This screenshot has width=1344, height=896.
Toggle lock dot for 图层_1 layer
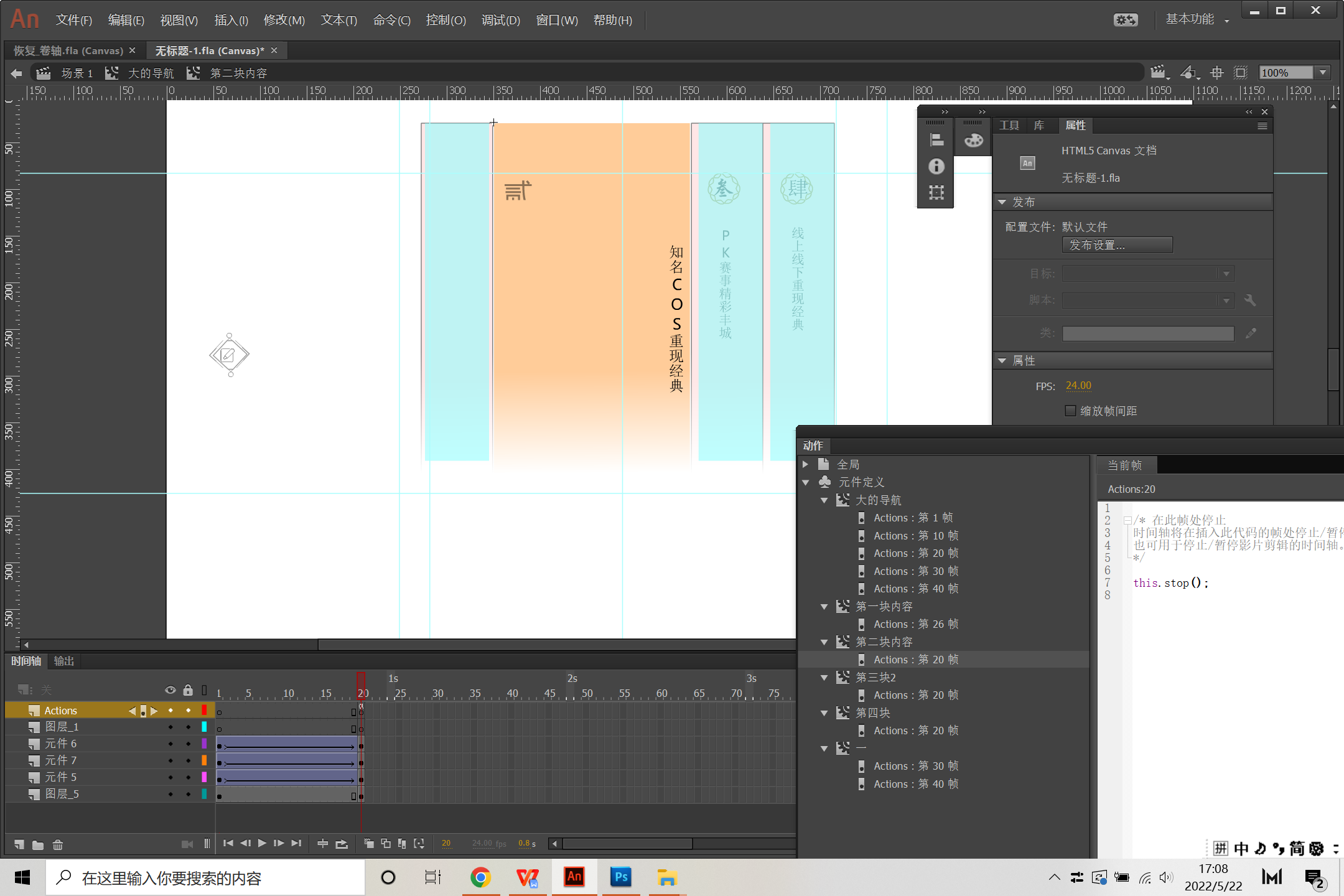188,727
